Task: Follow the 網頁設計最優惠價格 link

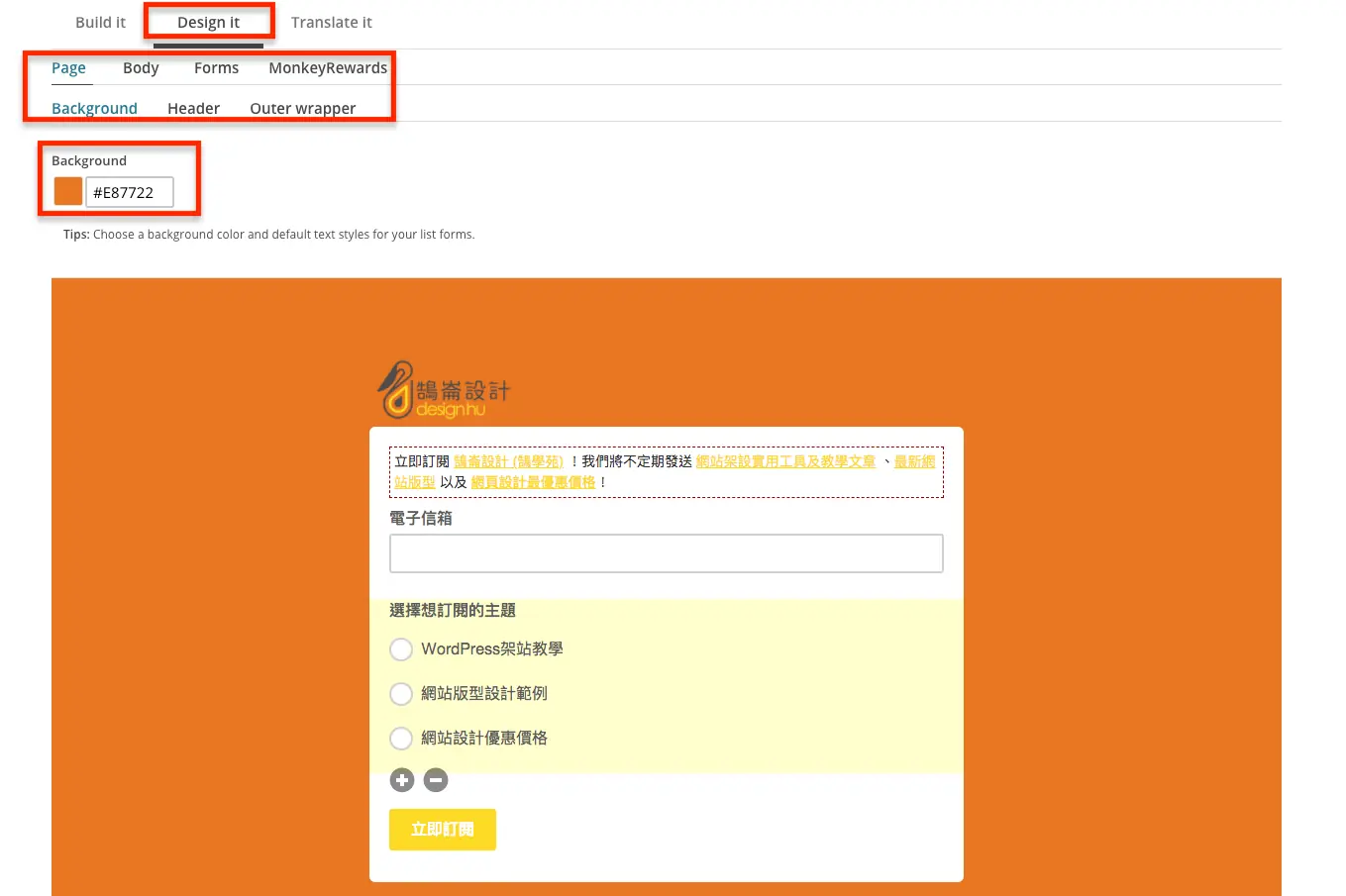Action: click(x=533, y=482)
